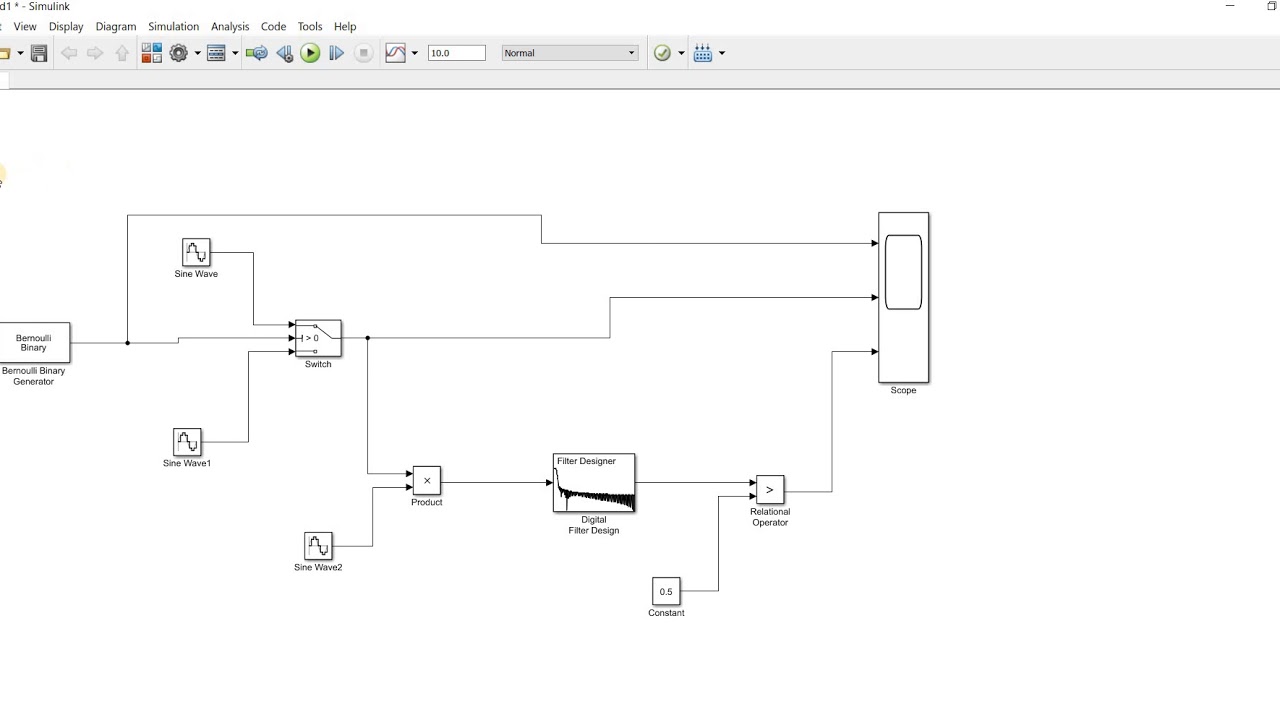
Task: Click the 'Bernoulli Binary Generator' label text
Action: point(33,376)
